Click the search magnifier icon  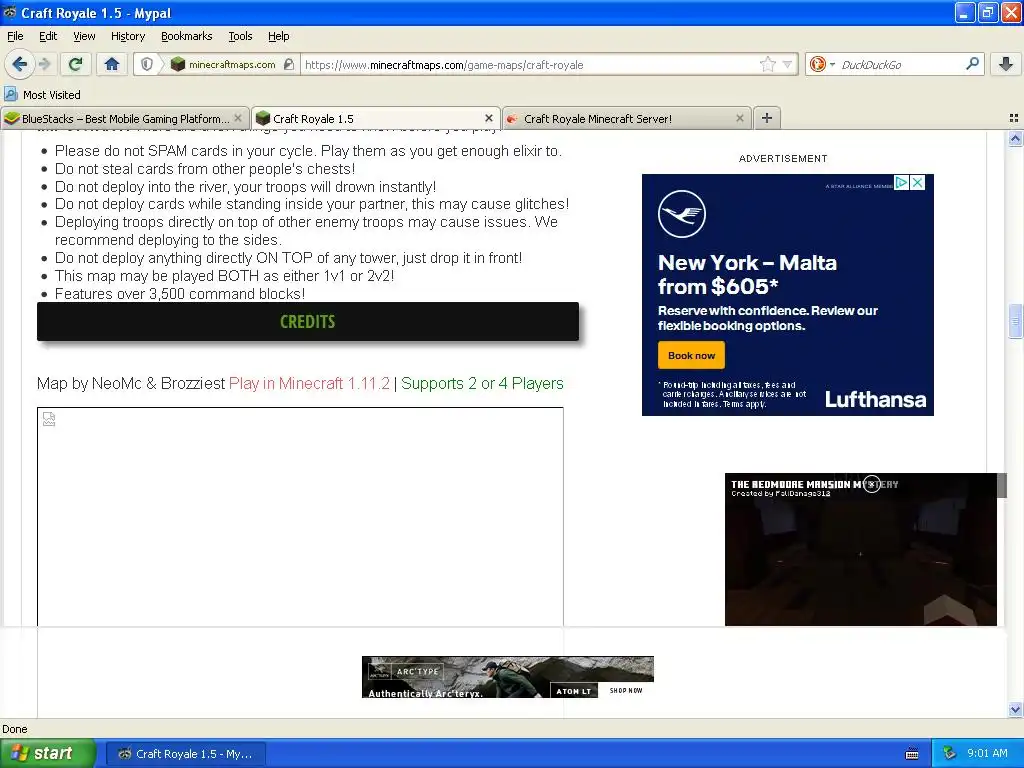coord(972,64)
